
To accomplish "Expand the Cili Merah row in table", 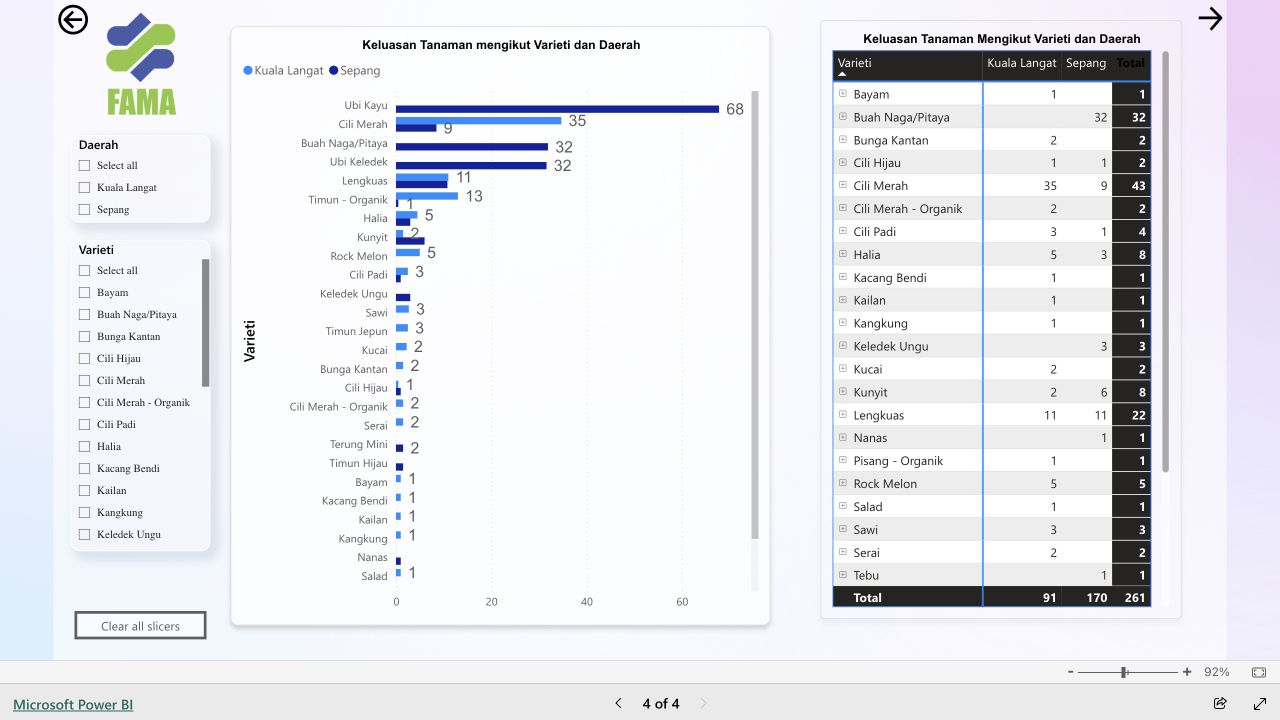I will [x=843, y=185].
